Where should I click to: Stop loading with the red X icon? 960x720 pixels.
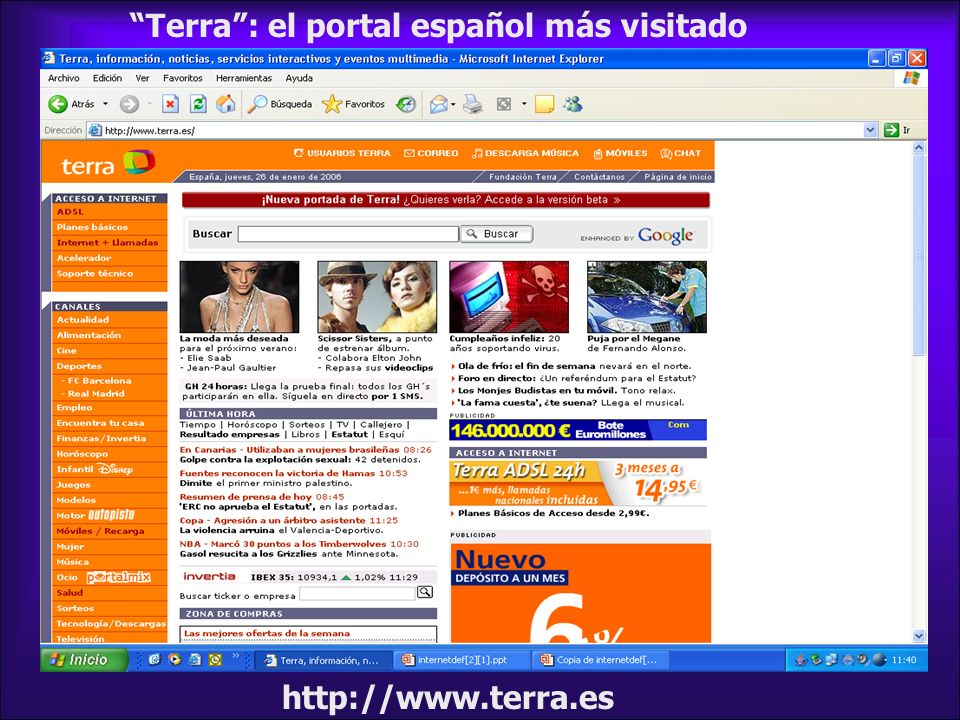click(x=170, y=104)
